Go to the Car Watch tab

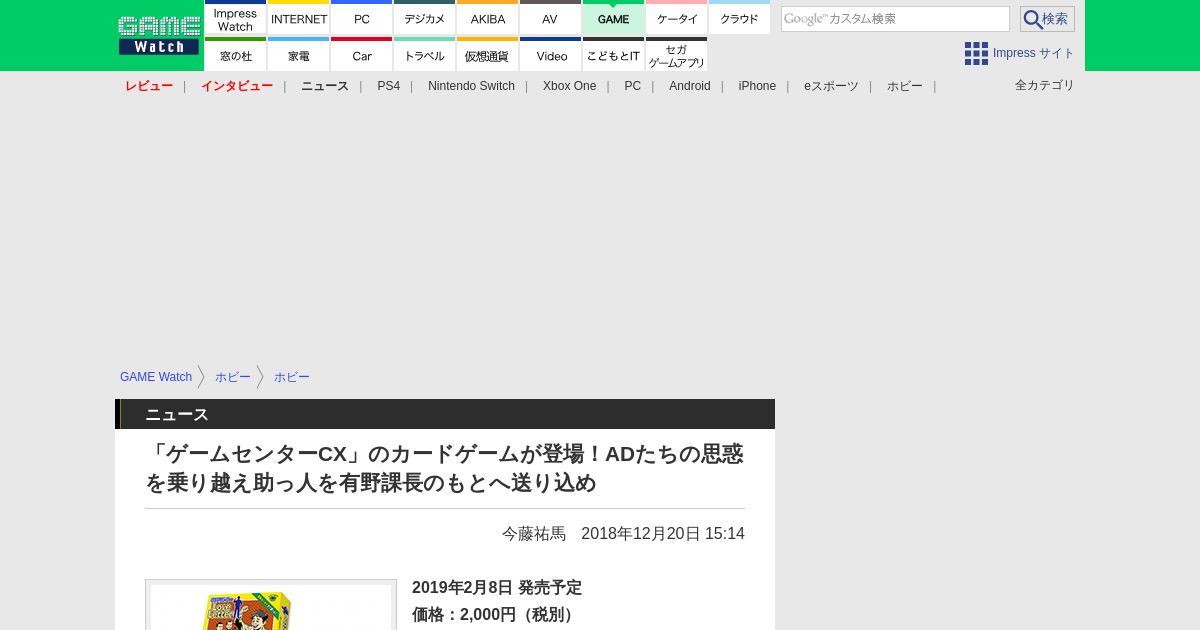pyautogui.click(x=361, y=54)
